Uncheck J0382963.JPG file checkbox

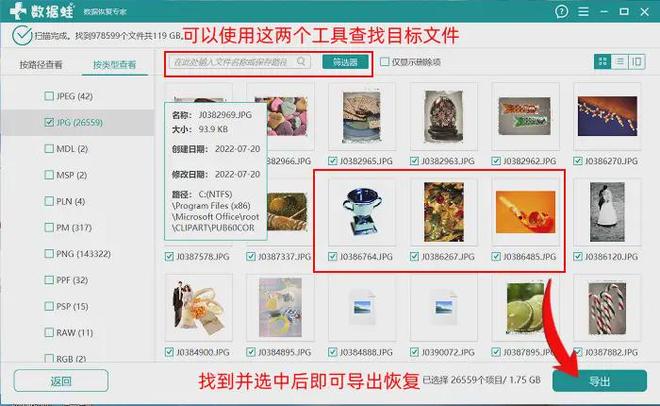(x=414, y=161)
